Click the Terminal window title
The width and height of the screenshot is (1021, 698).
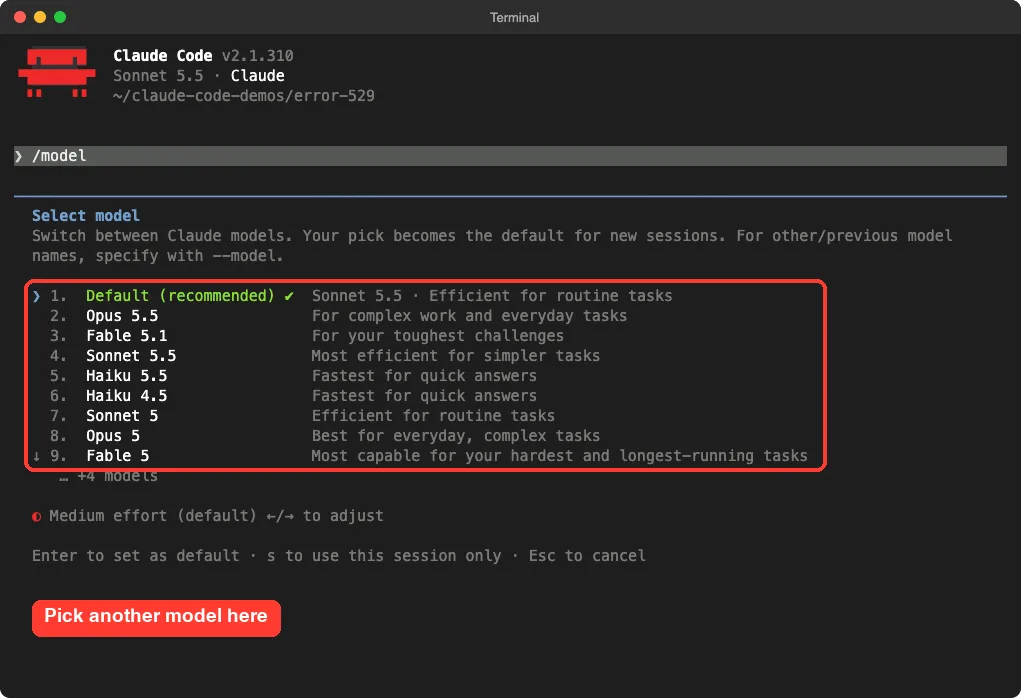(x=514, y=18)
